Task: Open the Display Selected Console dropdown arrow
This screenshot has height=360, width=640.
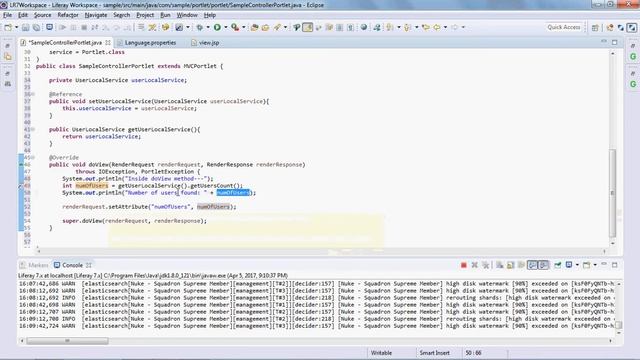Action: point(577,265)
